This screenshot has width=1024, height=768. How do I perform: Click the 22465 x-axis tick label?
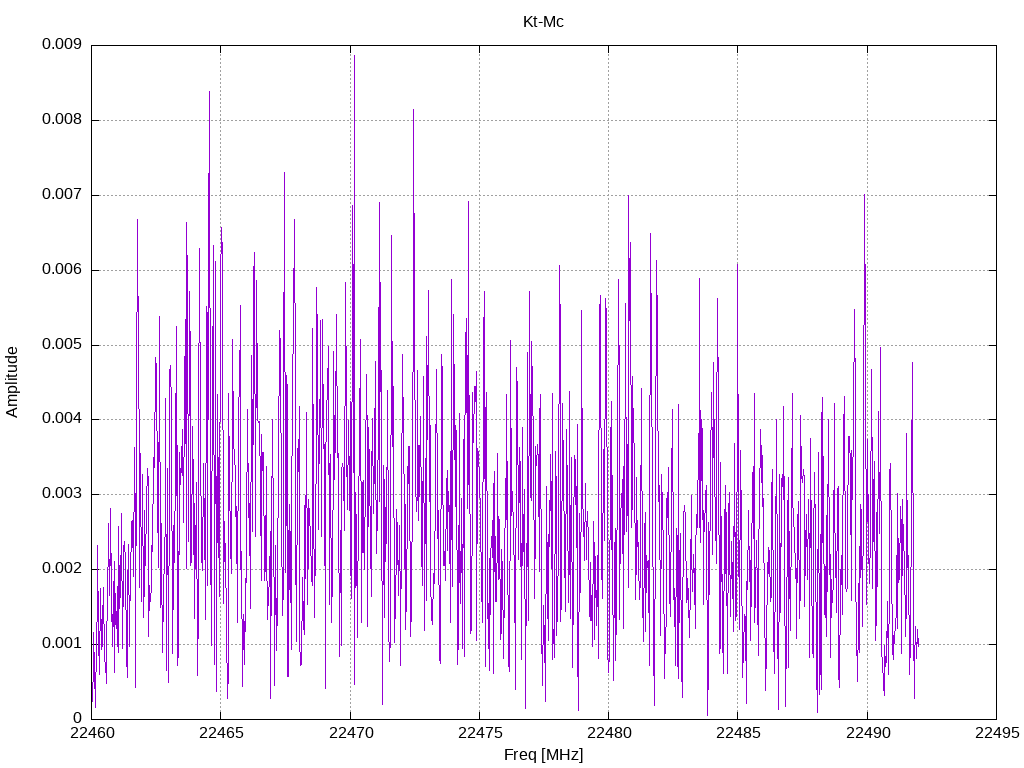(x=221, y=733)
